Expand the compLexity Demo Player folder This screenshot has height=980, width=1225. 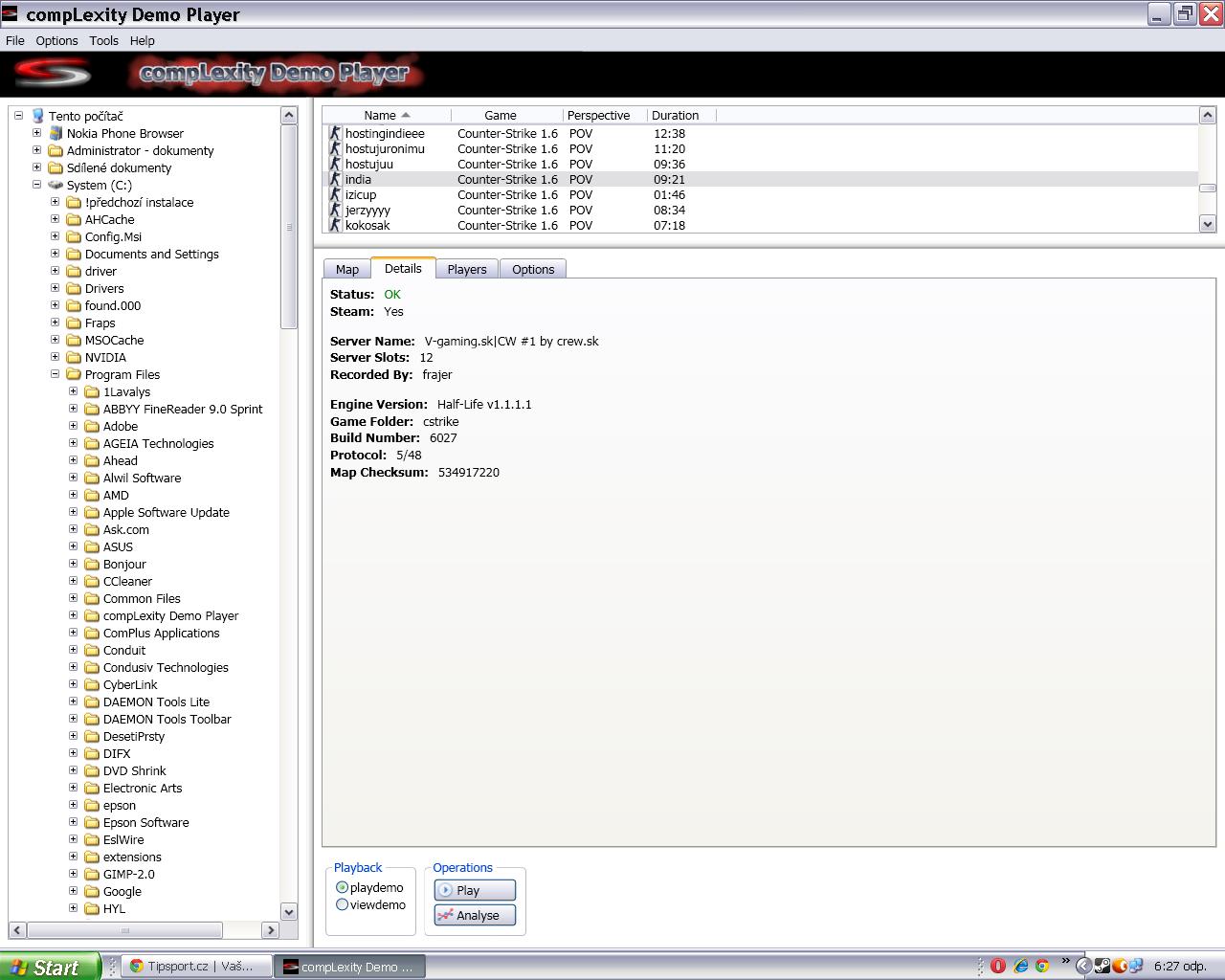point(73,615)
